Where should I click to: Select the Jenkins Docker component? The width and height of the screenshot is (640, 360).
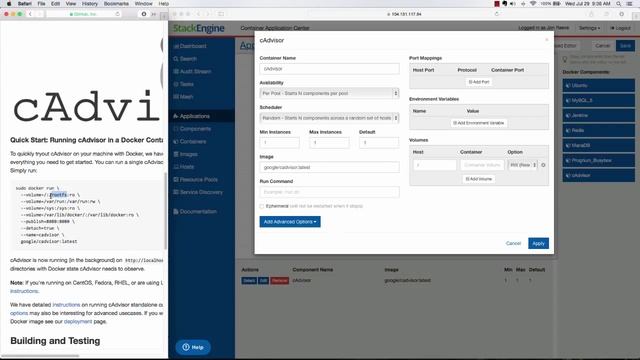tap(598, 116)
